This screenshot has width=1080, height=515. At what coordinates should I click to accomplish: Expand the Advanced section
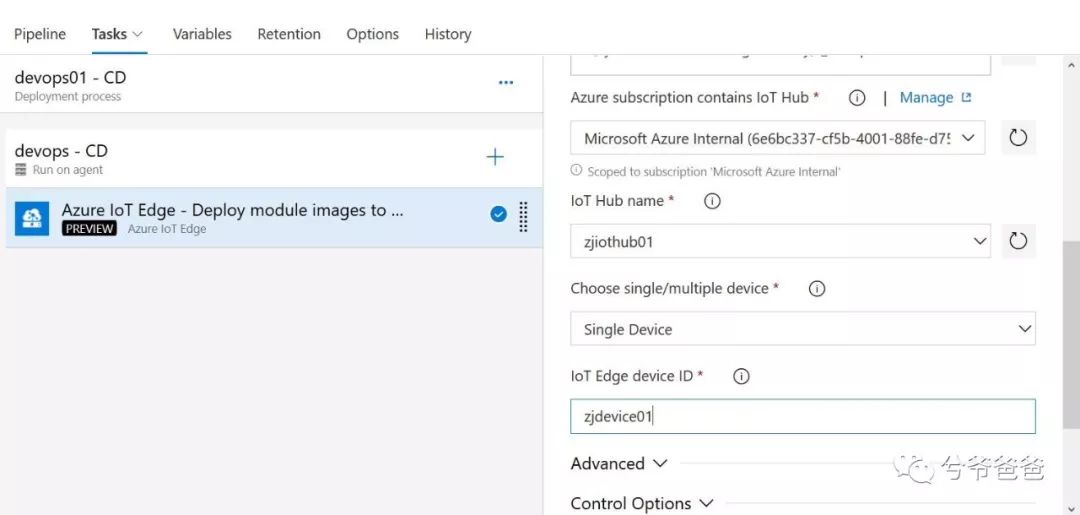pos(619,463)
